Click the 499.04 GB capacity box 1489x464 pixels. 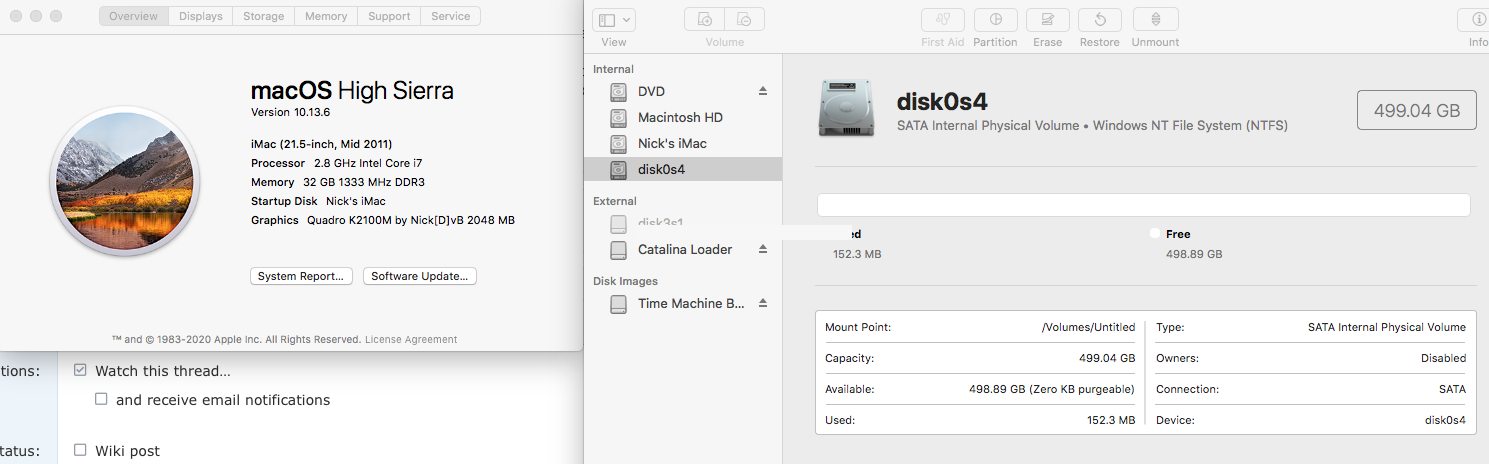point(1416,110)
